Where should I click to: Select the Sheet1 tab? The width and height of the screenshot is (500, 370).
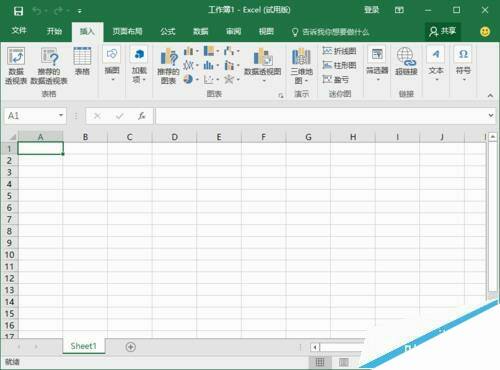[84, 346]
